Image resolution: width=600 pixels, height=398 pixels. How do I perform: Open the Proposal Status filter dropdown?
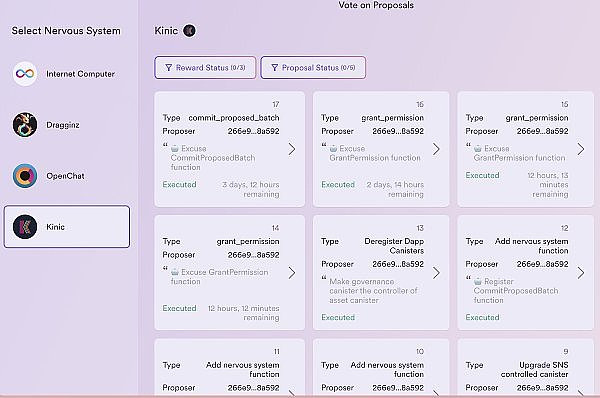(313, 68)
